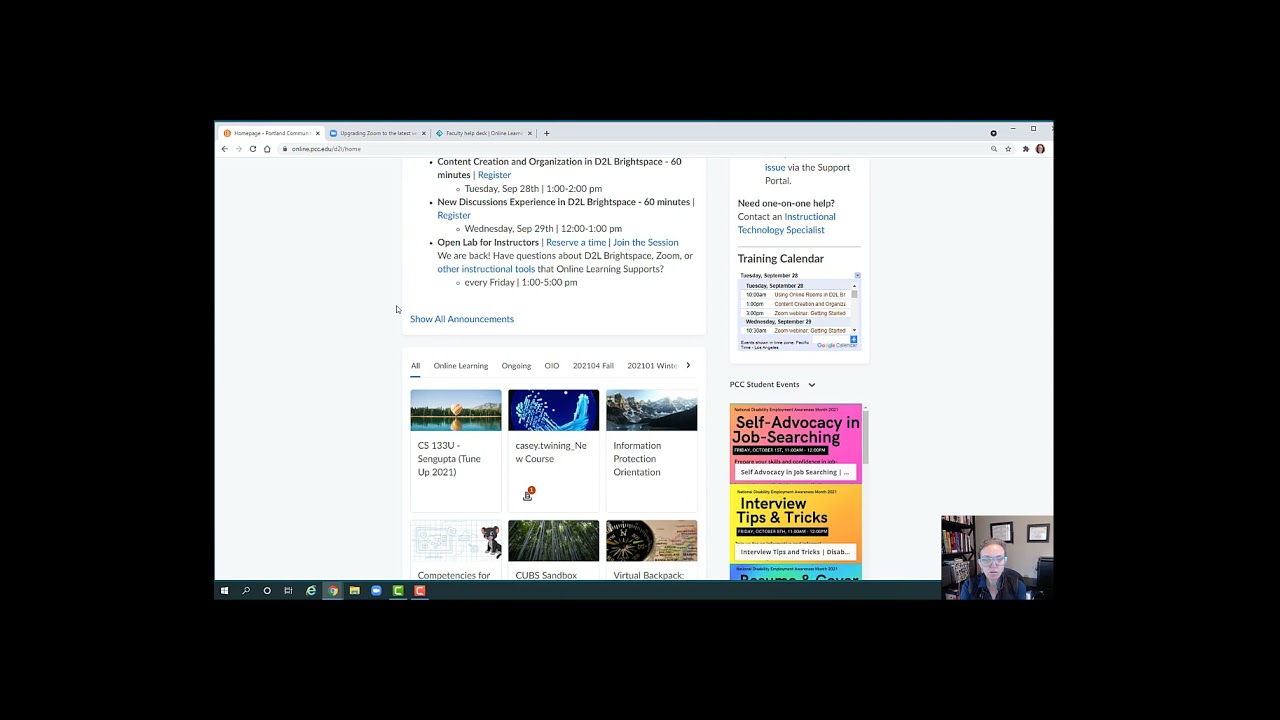This screenshot has height=720, width=1280.
Task: Select the Ongoing course tab
Action: (516, 366)
